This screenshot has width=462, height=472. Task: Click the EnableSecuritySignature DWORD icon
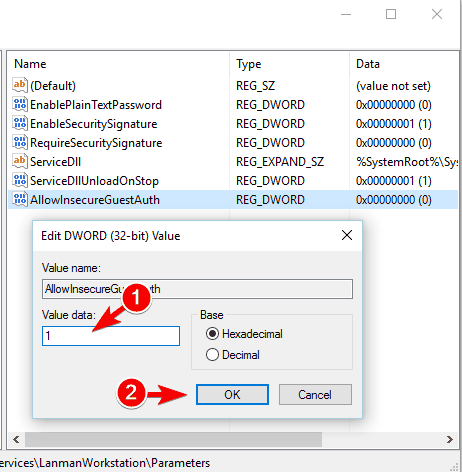(20, 123)
